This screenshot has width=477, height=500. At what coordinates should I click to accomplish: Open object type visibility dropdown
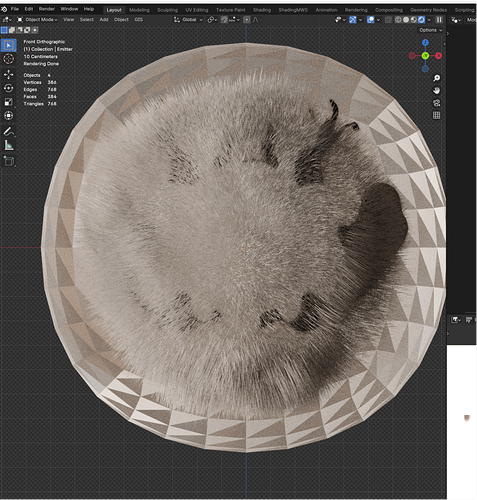click(340, 20)
